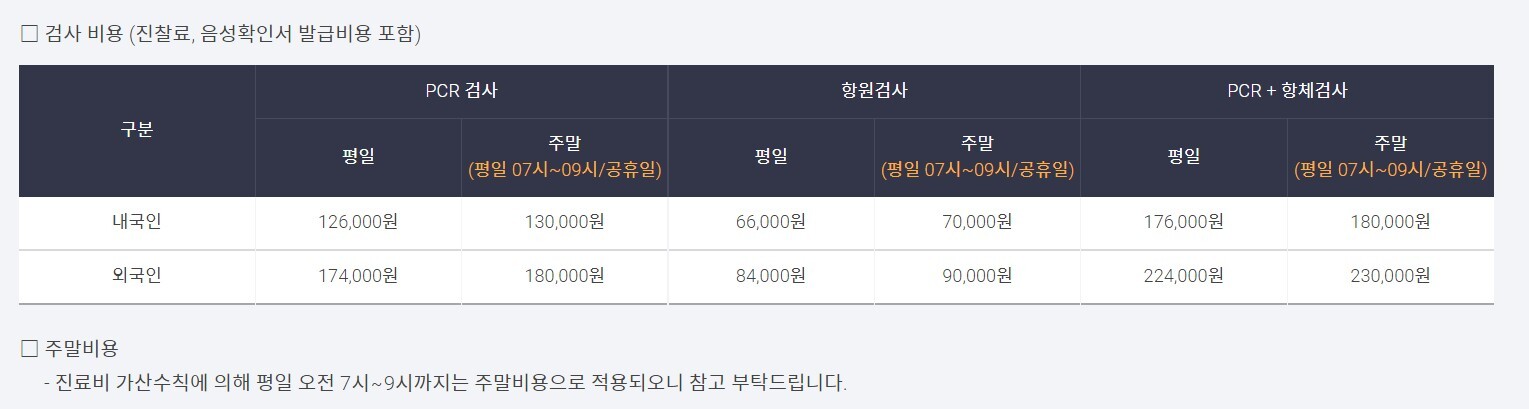Click the square bullet before 검사 비용

(x=29, y=34)
